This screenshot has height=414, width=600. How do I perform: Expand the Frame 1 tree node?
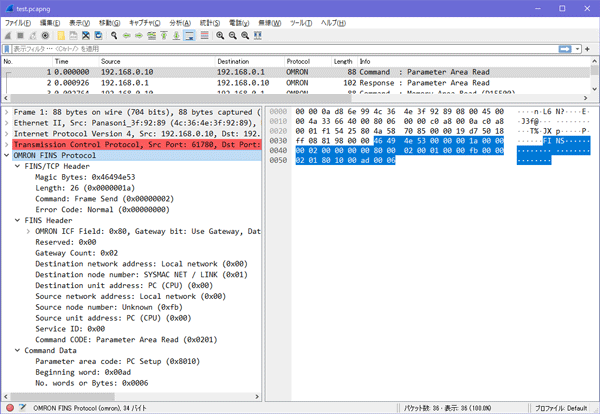click(x=7, y=112)
